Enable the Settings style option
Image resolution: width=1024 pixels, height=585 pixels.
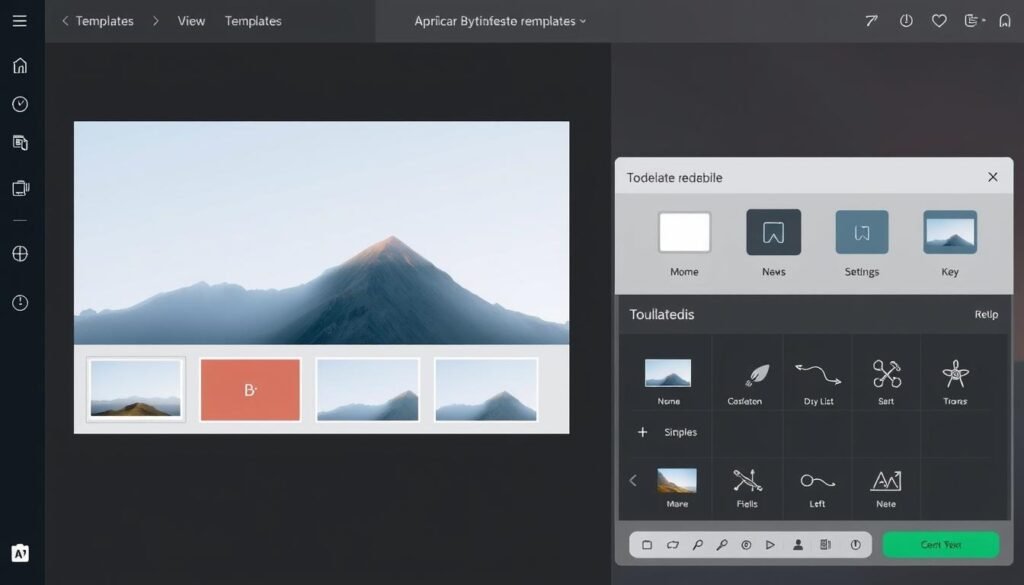click(x=861, y=233)
